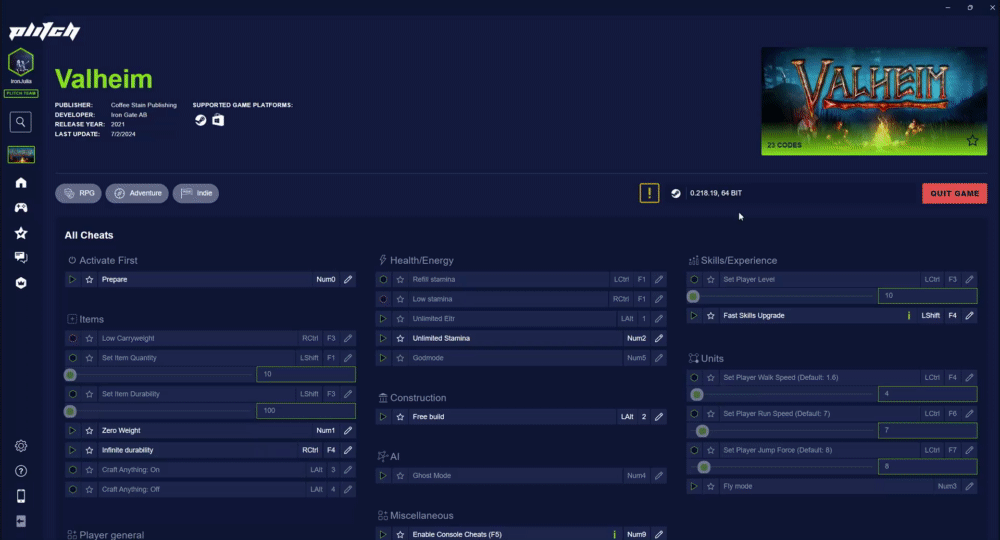The width and height of the screenshot is (1000, 540).
Task: Toggle Unlimited Eitr cheat
Action: tap(383, 318)
